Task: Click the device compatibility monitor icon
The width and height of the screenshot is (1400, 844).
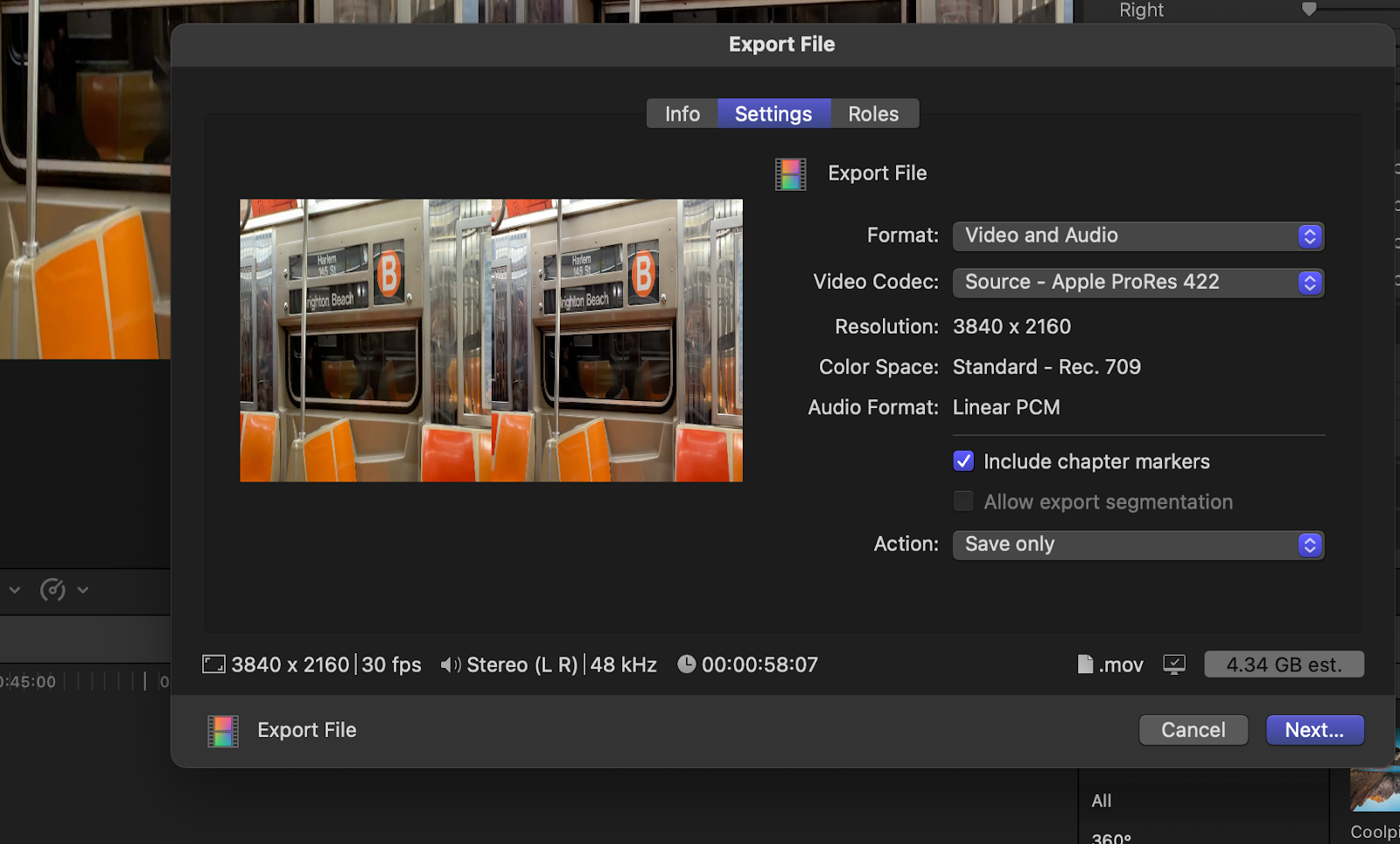Action: pos(1174,665)
